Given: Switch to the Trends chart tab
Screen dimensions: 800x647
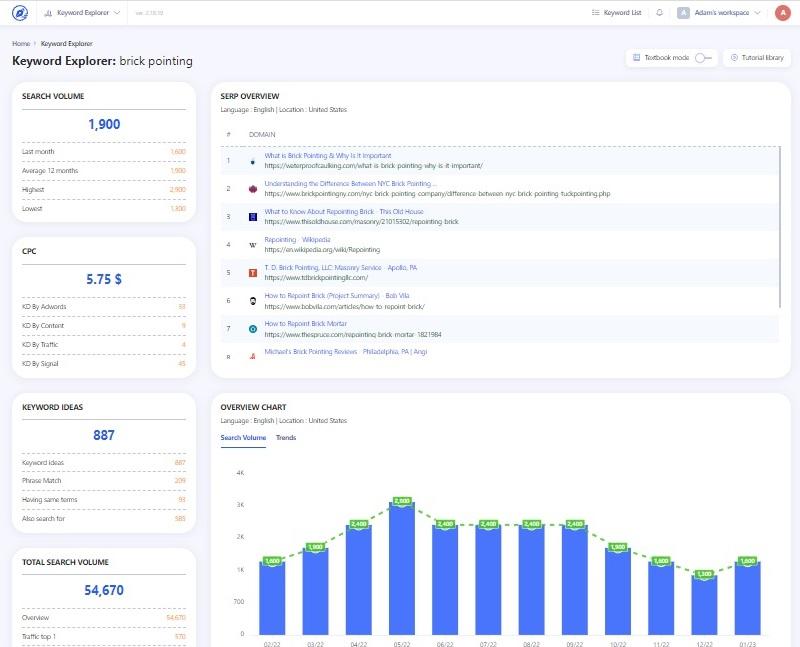Looking at the screenshot, I should [x=286, y=438].
